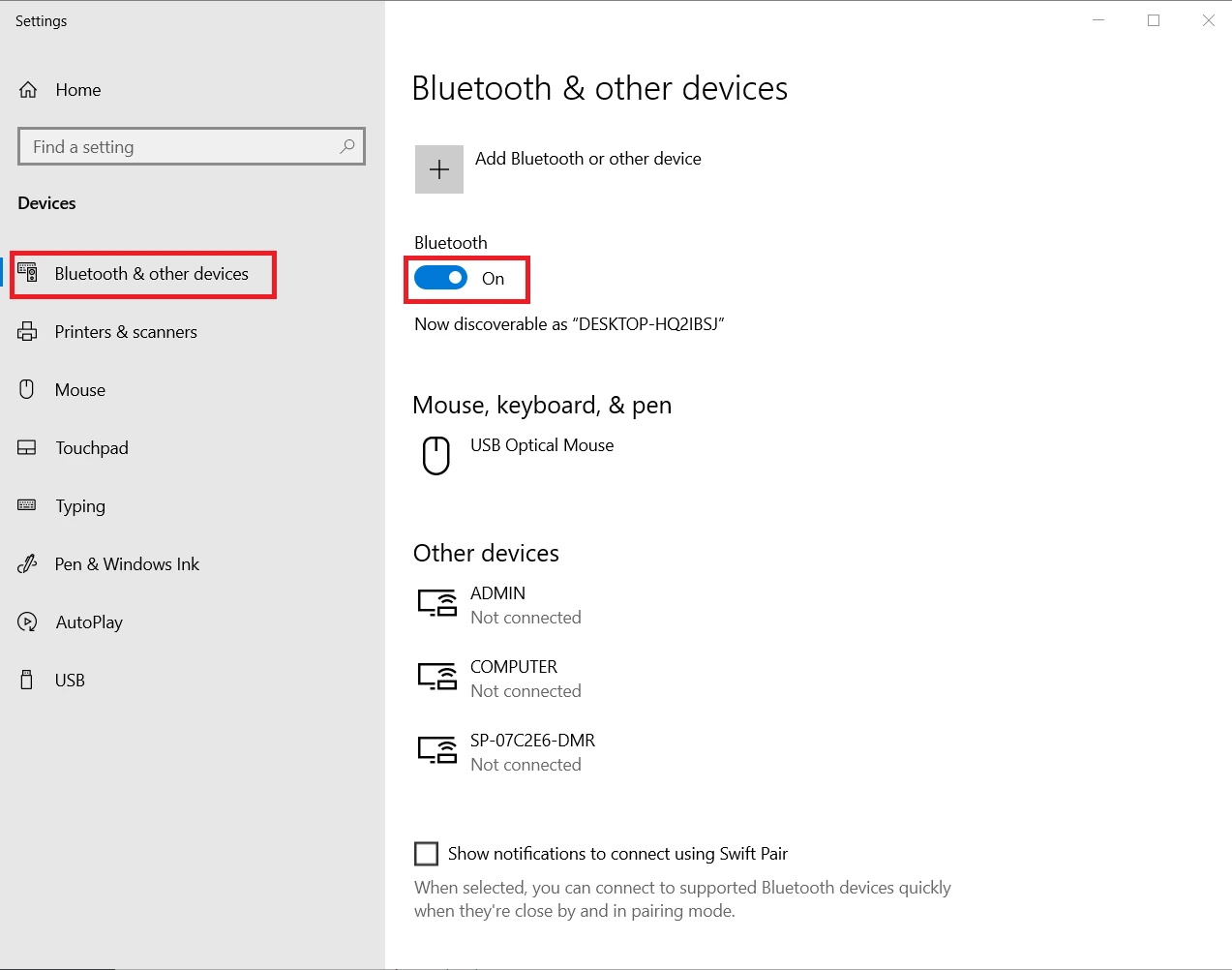Select the Touchpad icon in sidebar
The width and height of the screenshot is (1232, 970).
pyautogui.click(x=27, y=447)
